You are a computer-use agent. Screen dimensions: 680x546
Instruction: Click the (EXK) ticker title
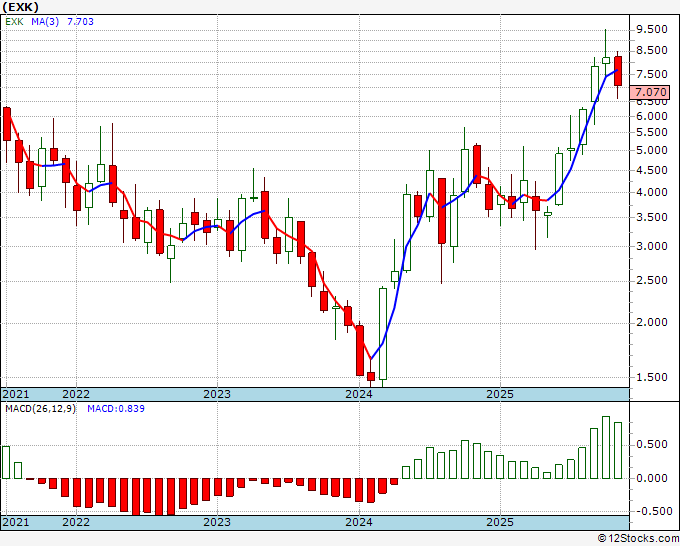pos(22,6)
